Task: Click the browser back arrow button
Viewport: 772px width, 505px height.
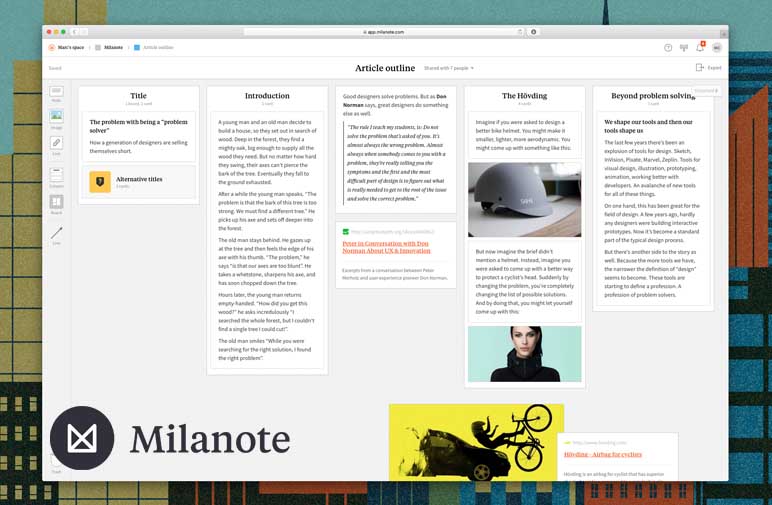Action: 74,32
